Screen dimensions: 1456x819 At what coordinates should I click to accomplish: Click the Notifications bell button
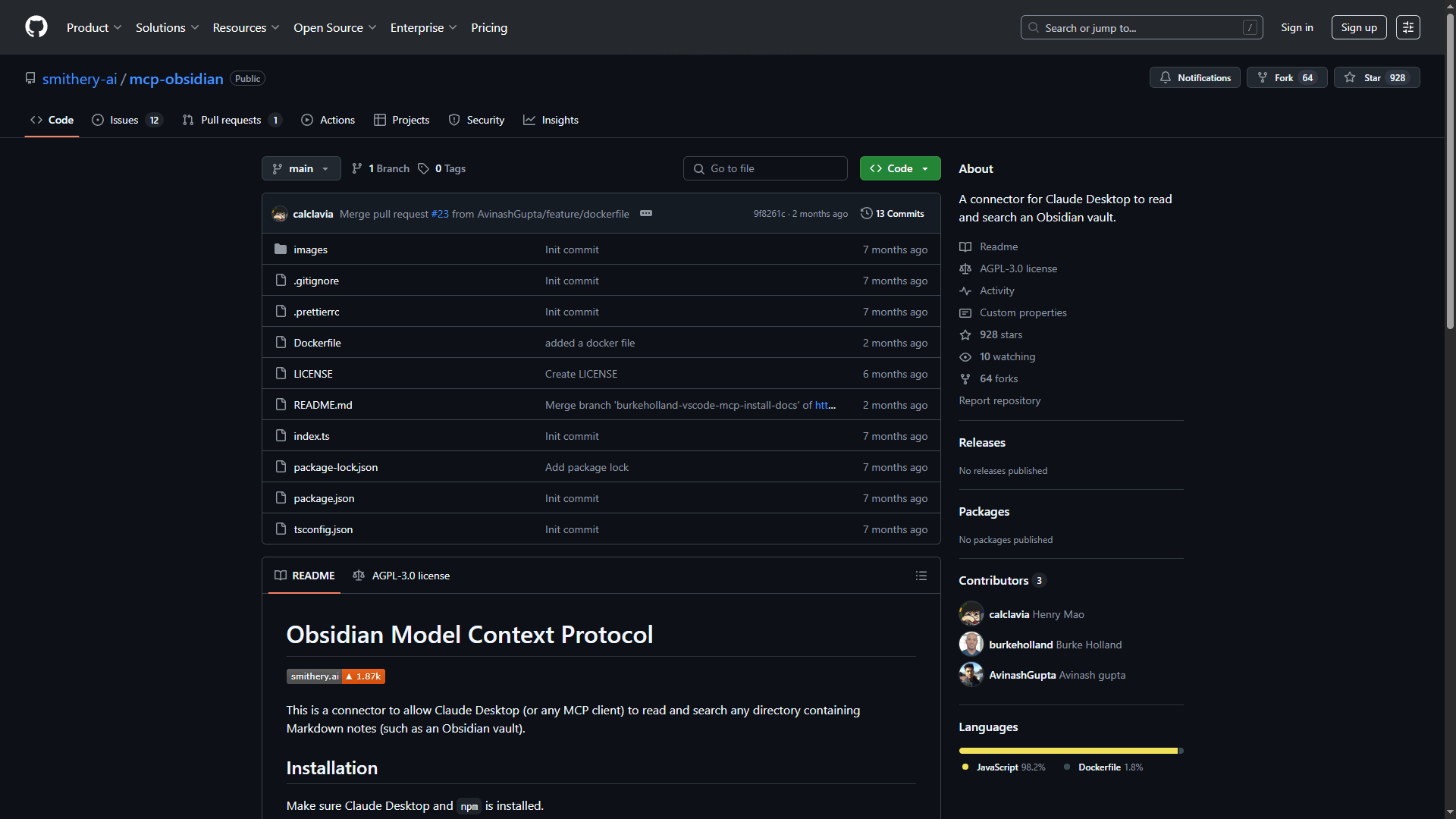(1194, 78)
